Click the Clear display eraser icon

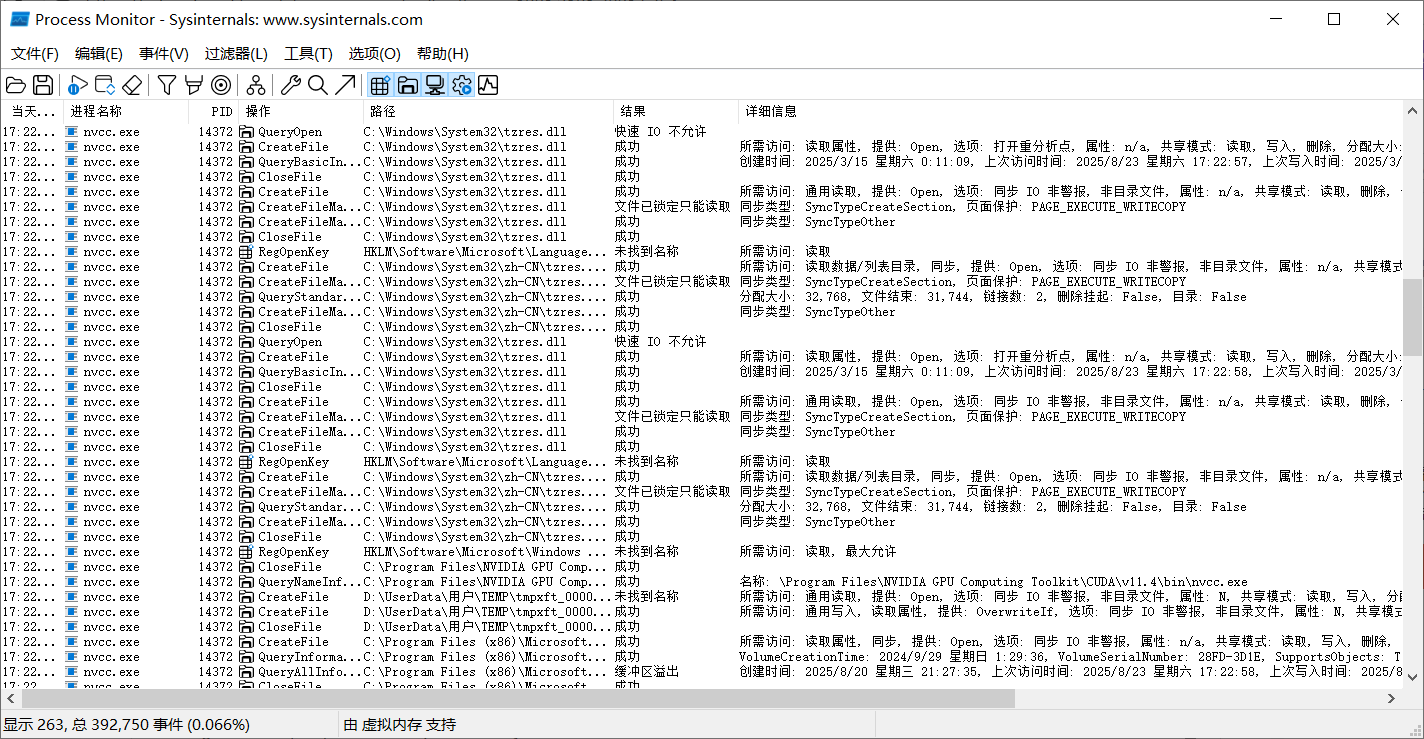(x=132, y=85)
